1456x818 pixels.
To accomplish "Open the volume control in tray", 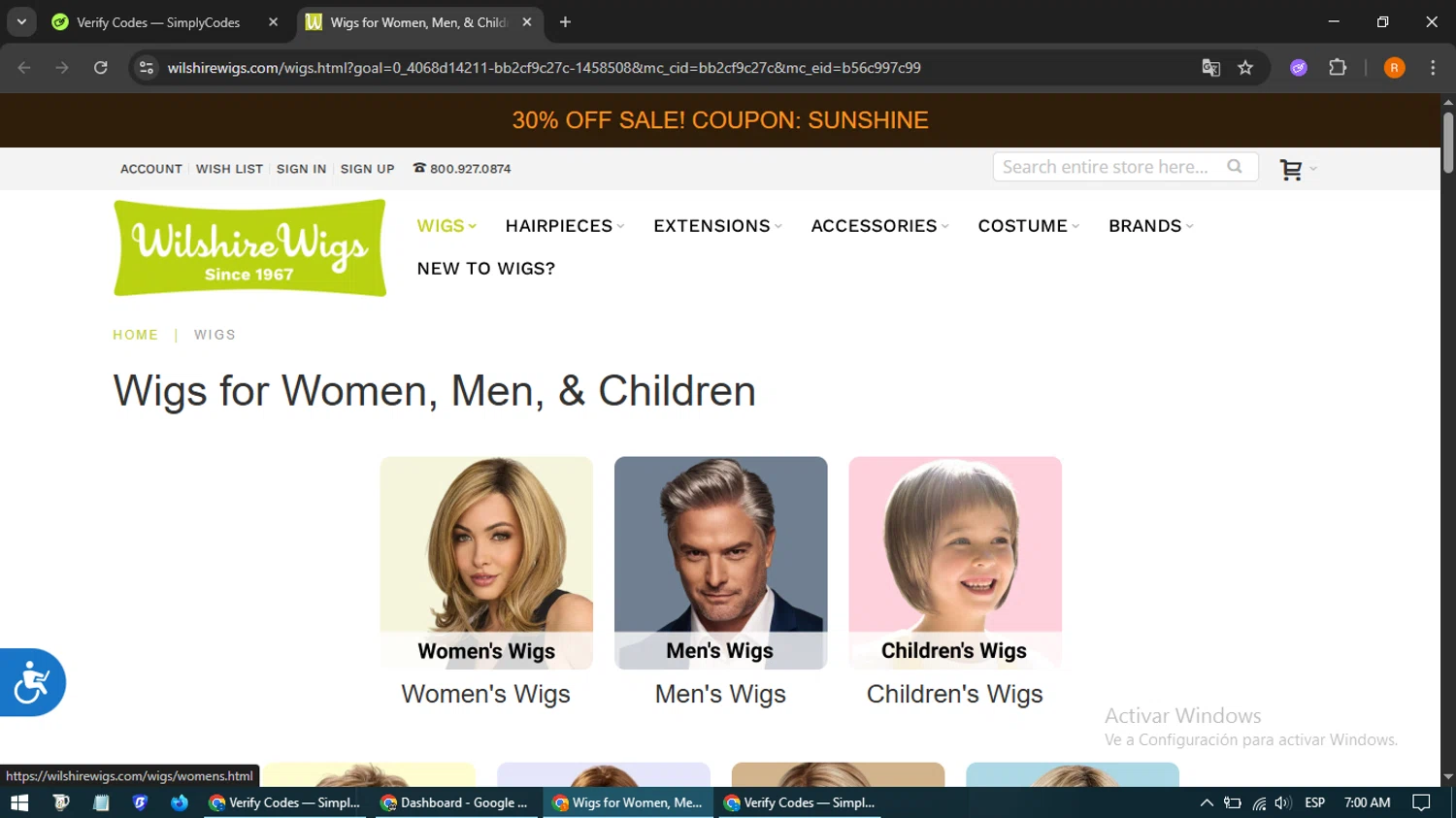I will coord(1282,802).
